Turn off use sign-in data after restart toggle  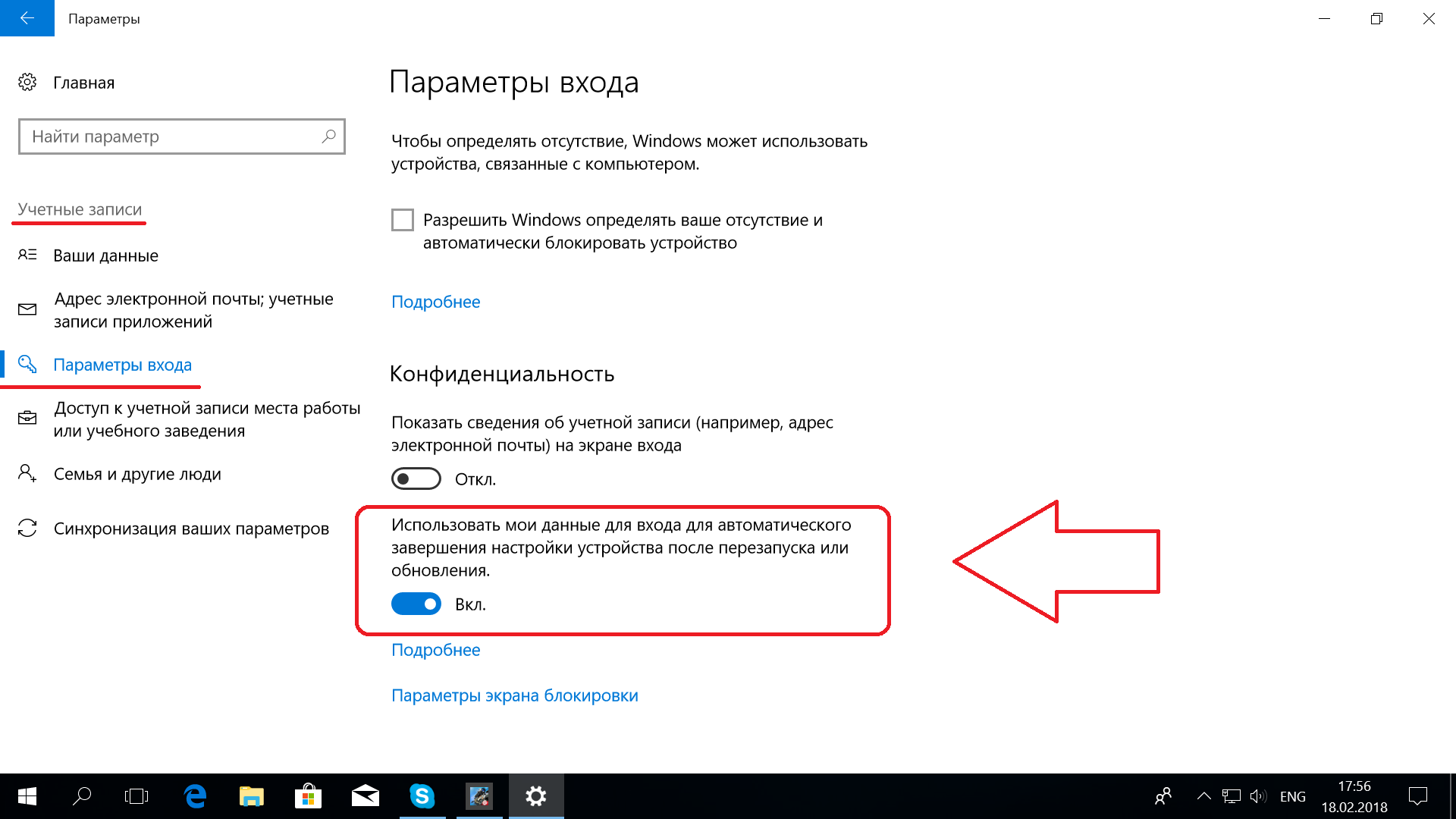tap(416, 604)
